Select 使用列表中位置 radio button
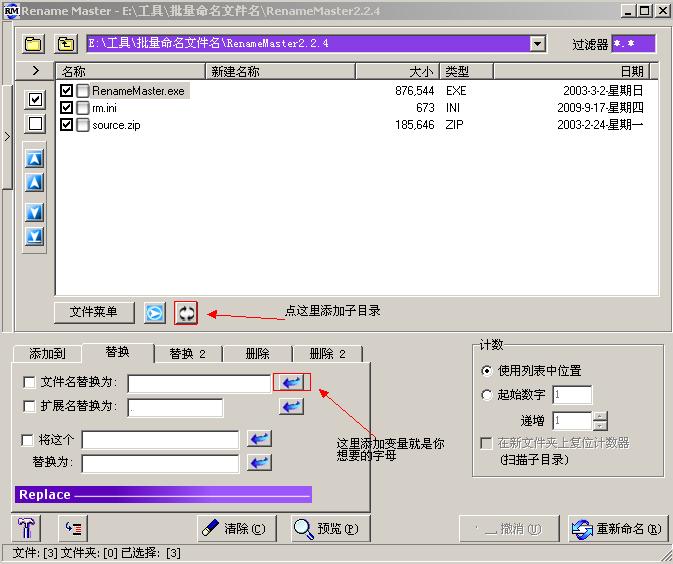 [x=486, y=370]
